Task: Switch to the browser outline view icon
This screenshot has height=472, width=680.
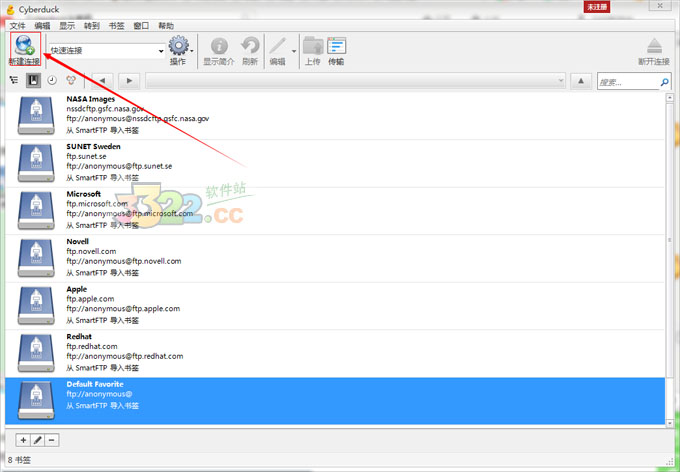Action: 14,80
